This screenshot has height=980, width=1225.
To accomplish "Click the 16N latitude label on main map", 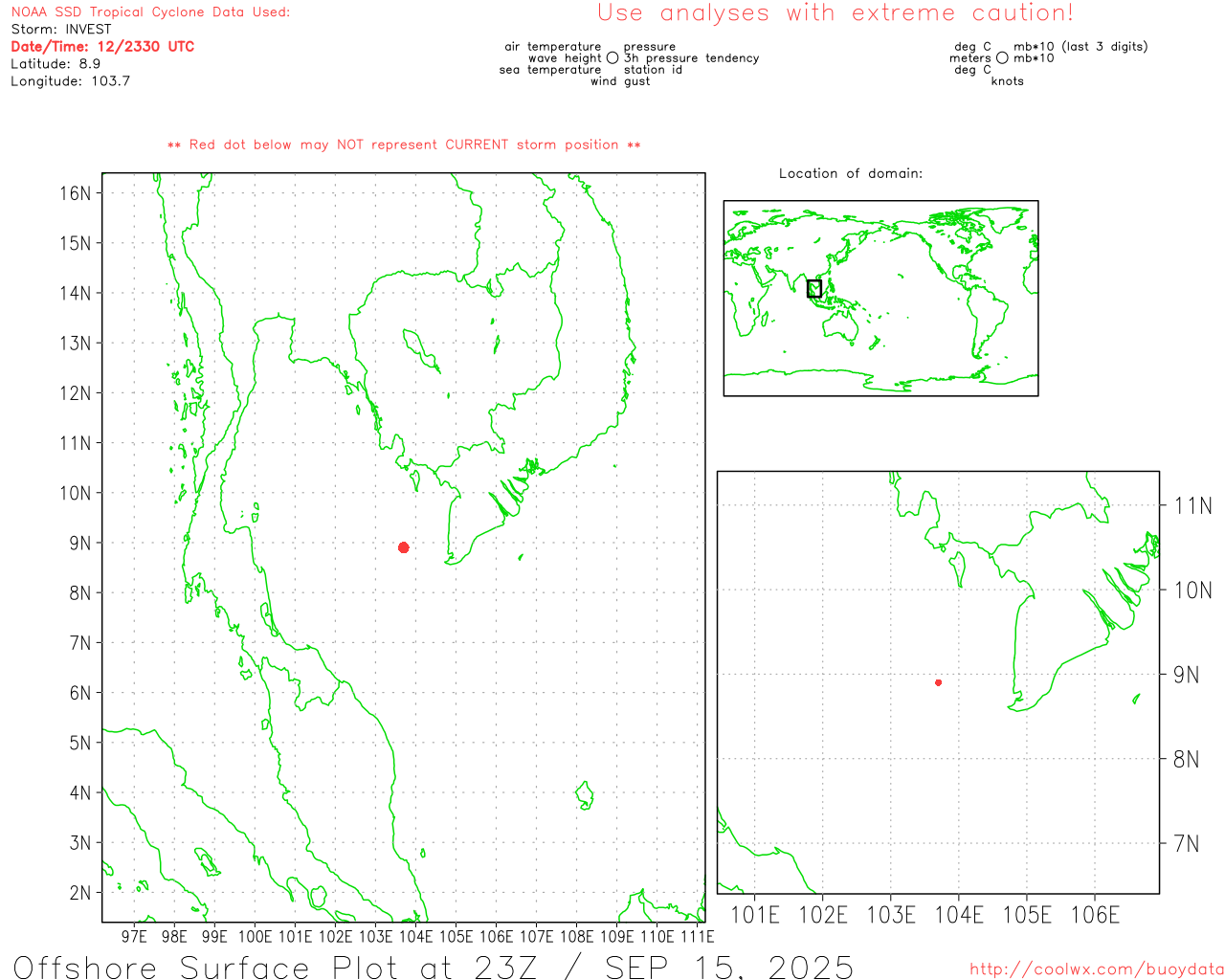I will 76,193.
